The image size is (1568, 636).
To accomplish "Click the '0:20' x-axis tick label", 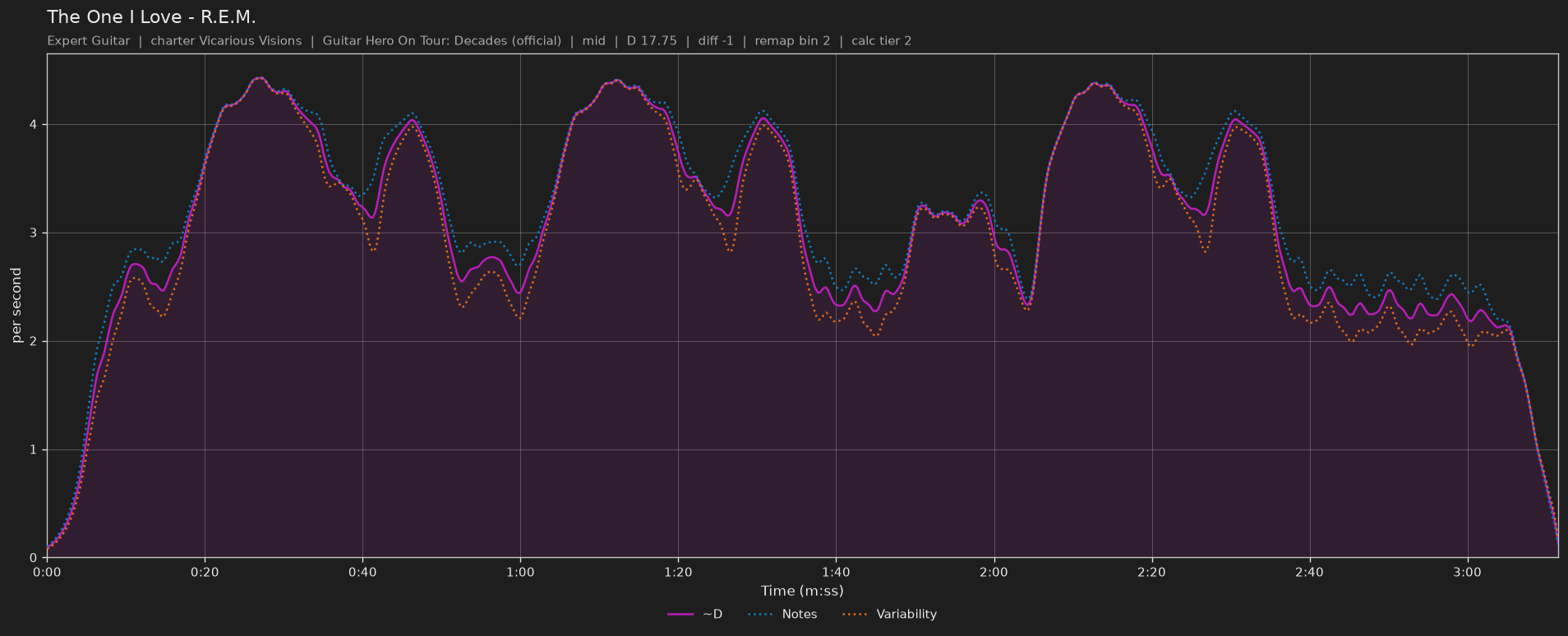I will click(x=205, y=572).
